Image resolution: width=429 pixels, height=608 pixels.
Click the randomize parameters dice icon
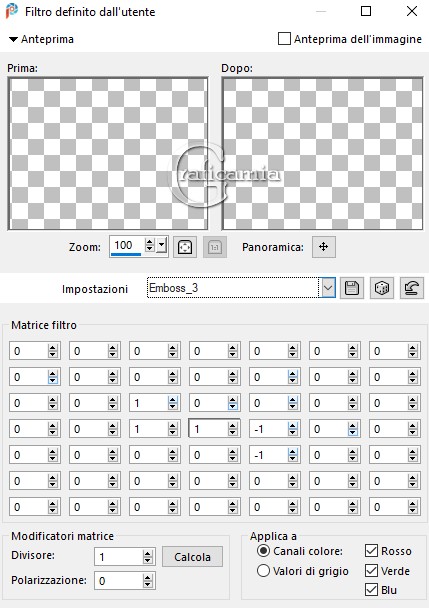click(x=382, y=288)
